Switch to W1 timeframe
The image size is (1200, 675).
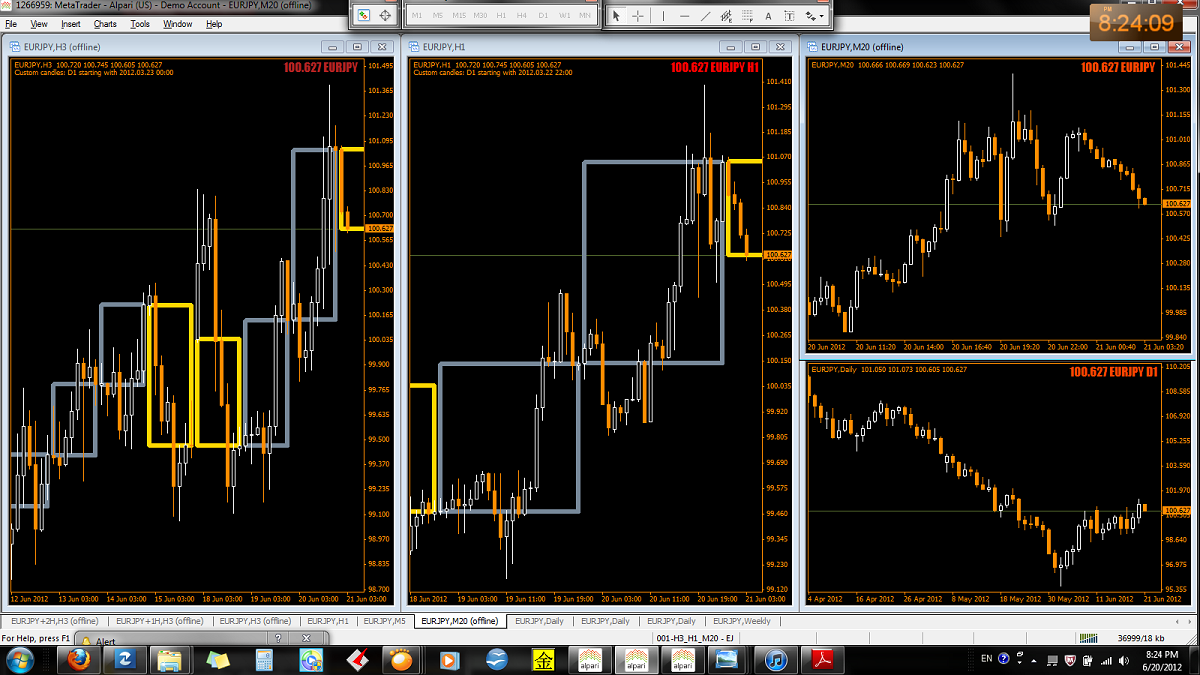click(565, 16)
